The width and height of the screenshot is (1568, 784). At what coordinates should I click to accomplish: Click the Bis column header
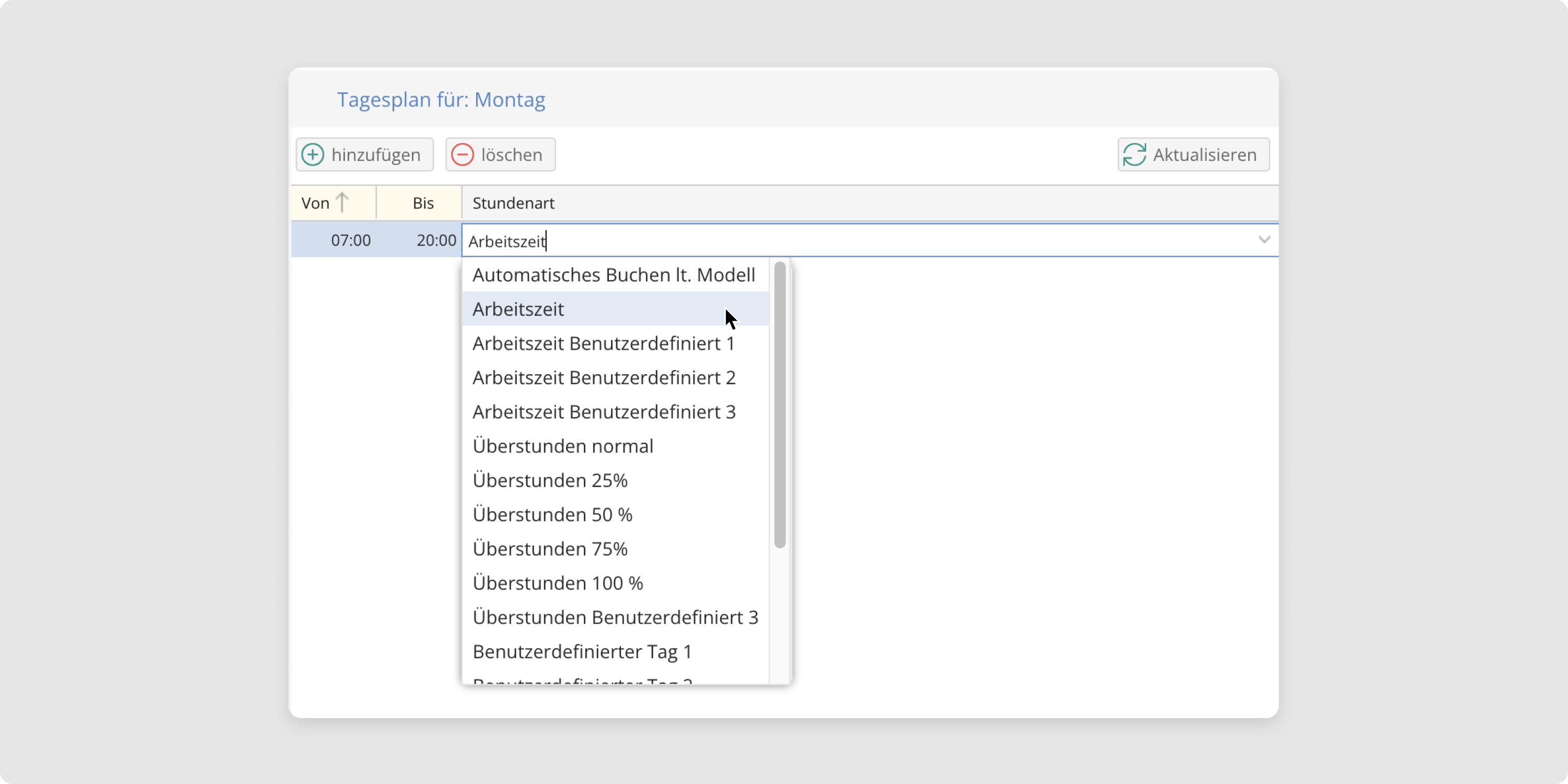tap(423, 203)
